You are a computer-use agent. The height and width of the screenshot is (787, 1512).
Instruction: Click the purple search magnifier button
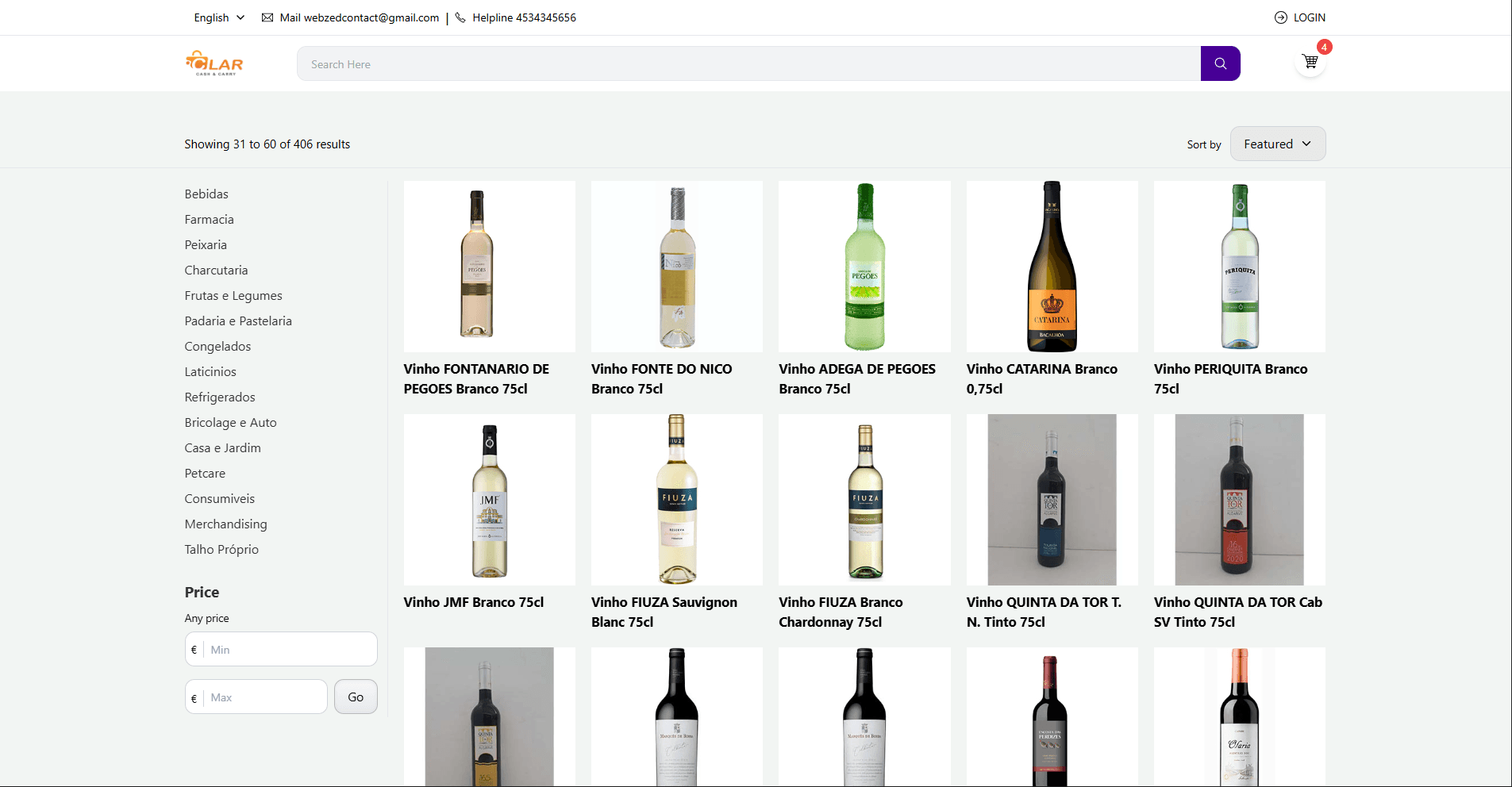(x=1220, y=63)
